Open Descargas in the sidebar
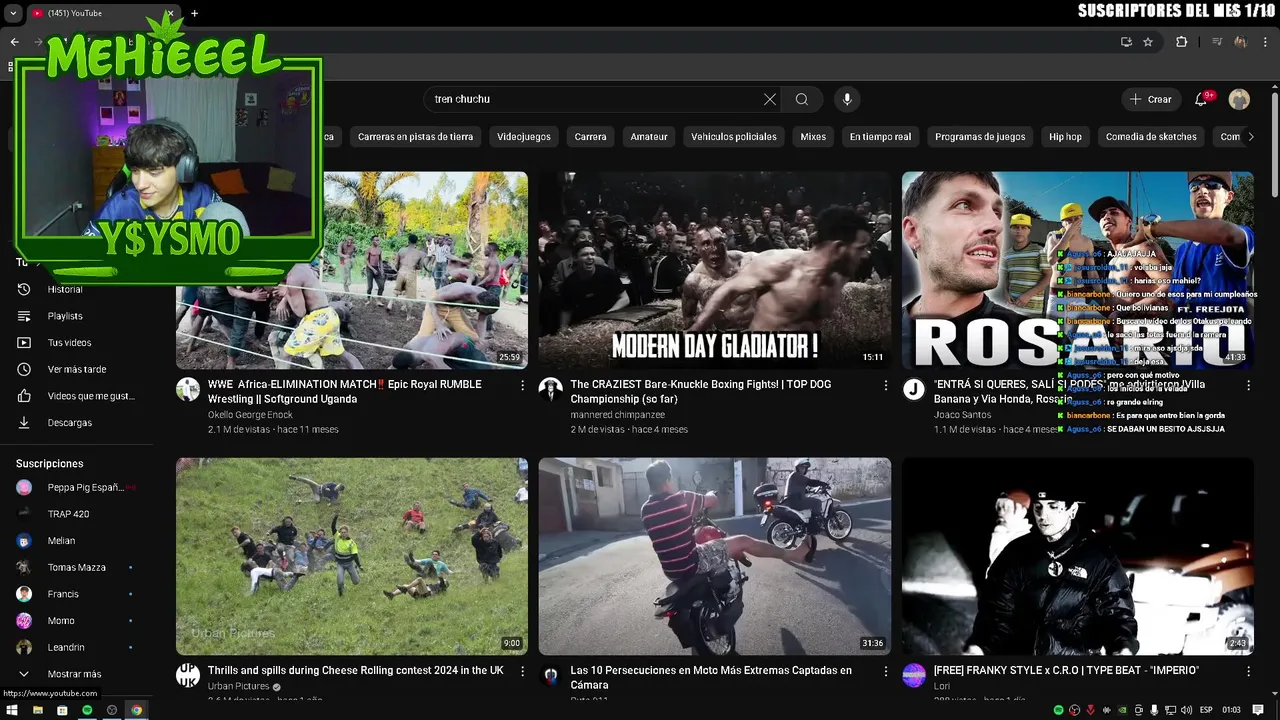Screen dimensions: 1280x720 pos(77,423)
